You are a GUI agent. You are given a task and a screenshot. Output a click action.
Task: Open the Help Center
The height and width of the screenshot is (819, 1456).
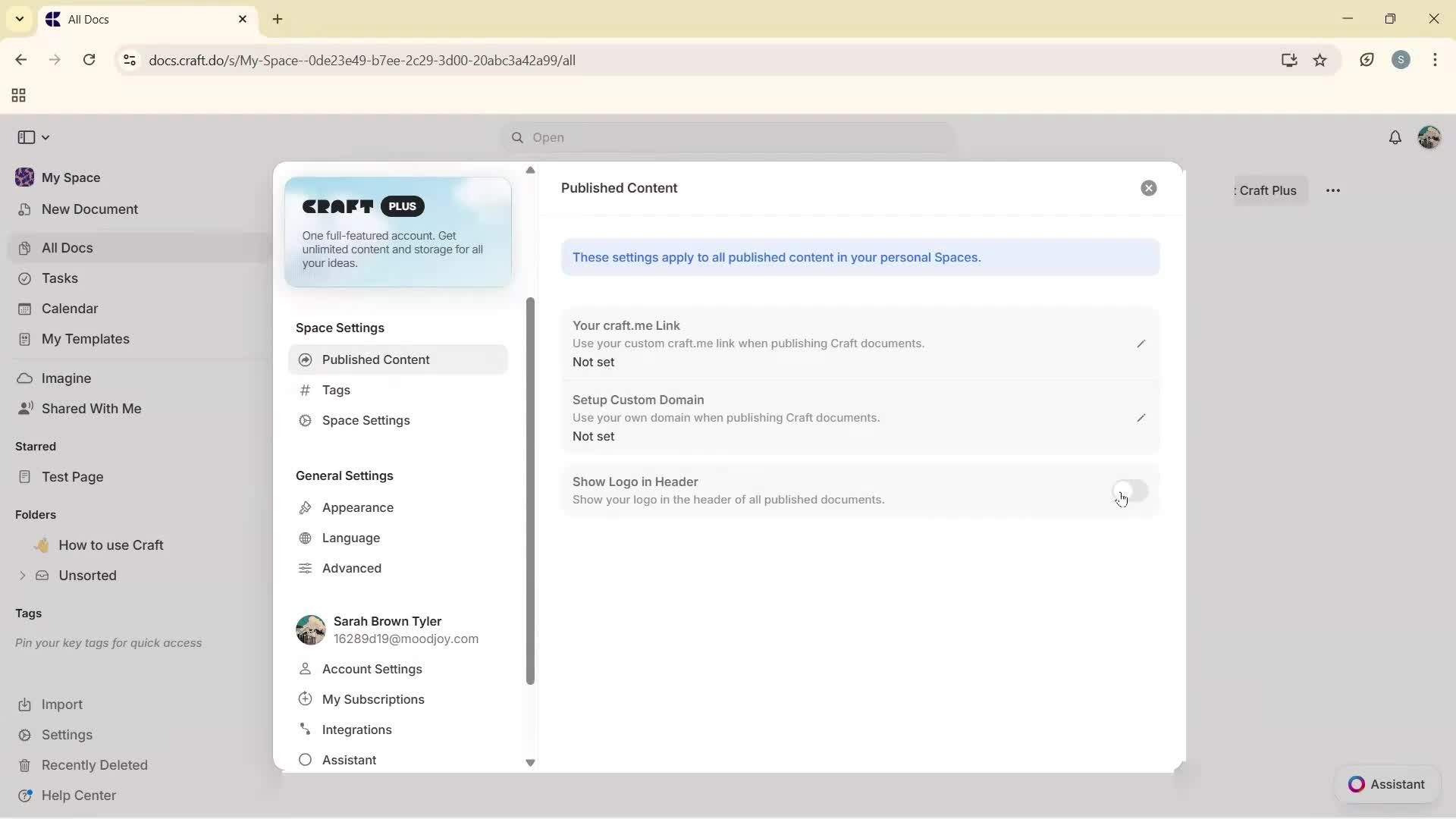77,795
